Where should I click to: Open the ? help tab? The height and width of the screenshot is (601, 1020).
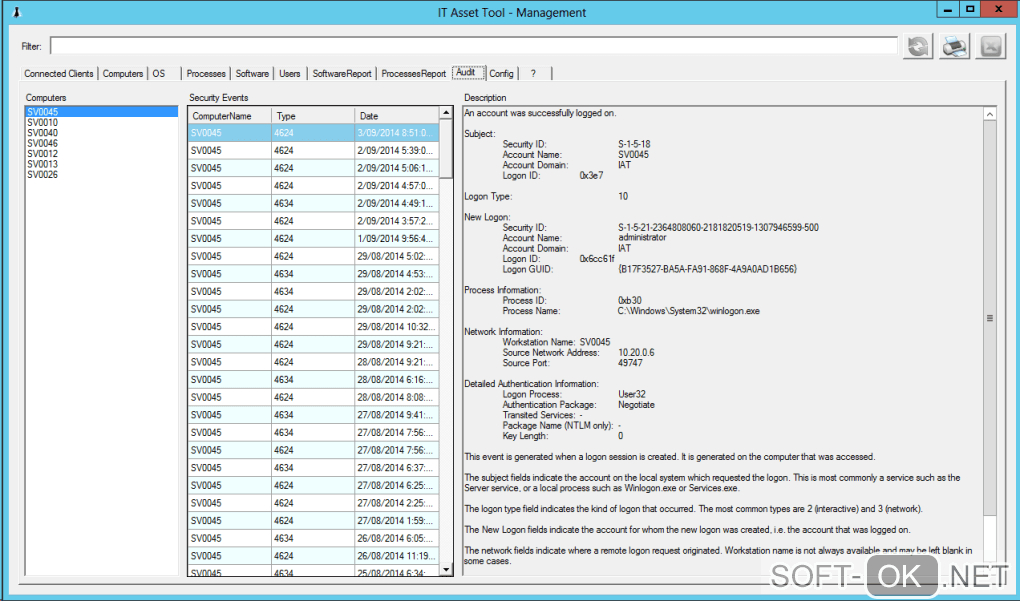click(534, 73)
